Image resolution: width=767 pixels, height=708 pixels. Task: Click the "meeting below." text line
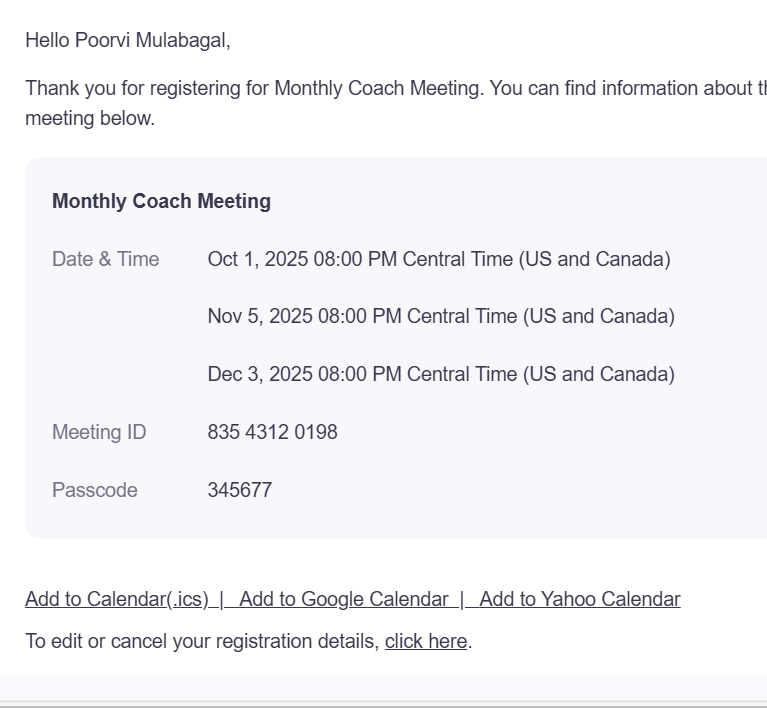[90, 118]
